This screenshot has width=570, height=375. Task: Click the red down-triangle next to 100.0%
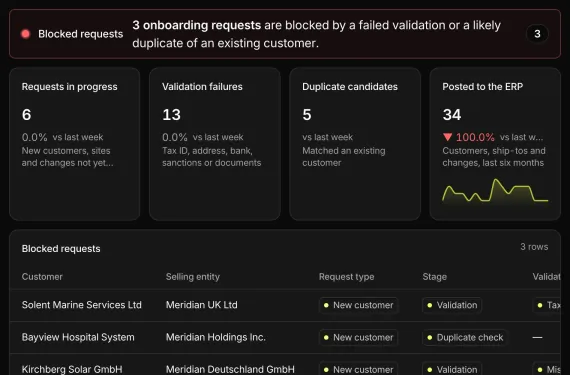(x=447, y=137)
